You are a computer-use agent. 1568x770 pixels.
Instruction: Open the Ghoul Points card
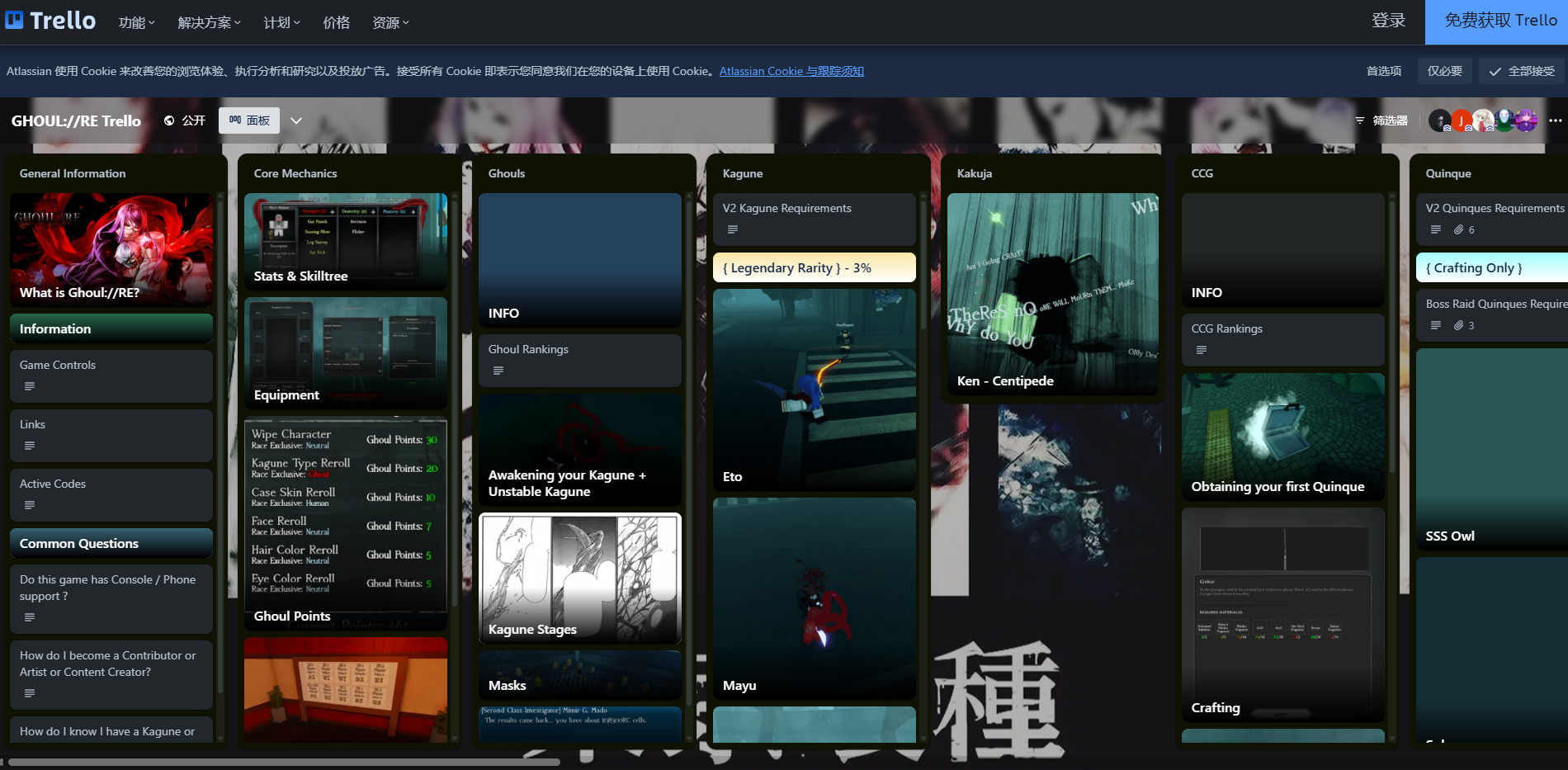pyautogui.click(x=346, y=523)
